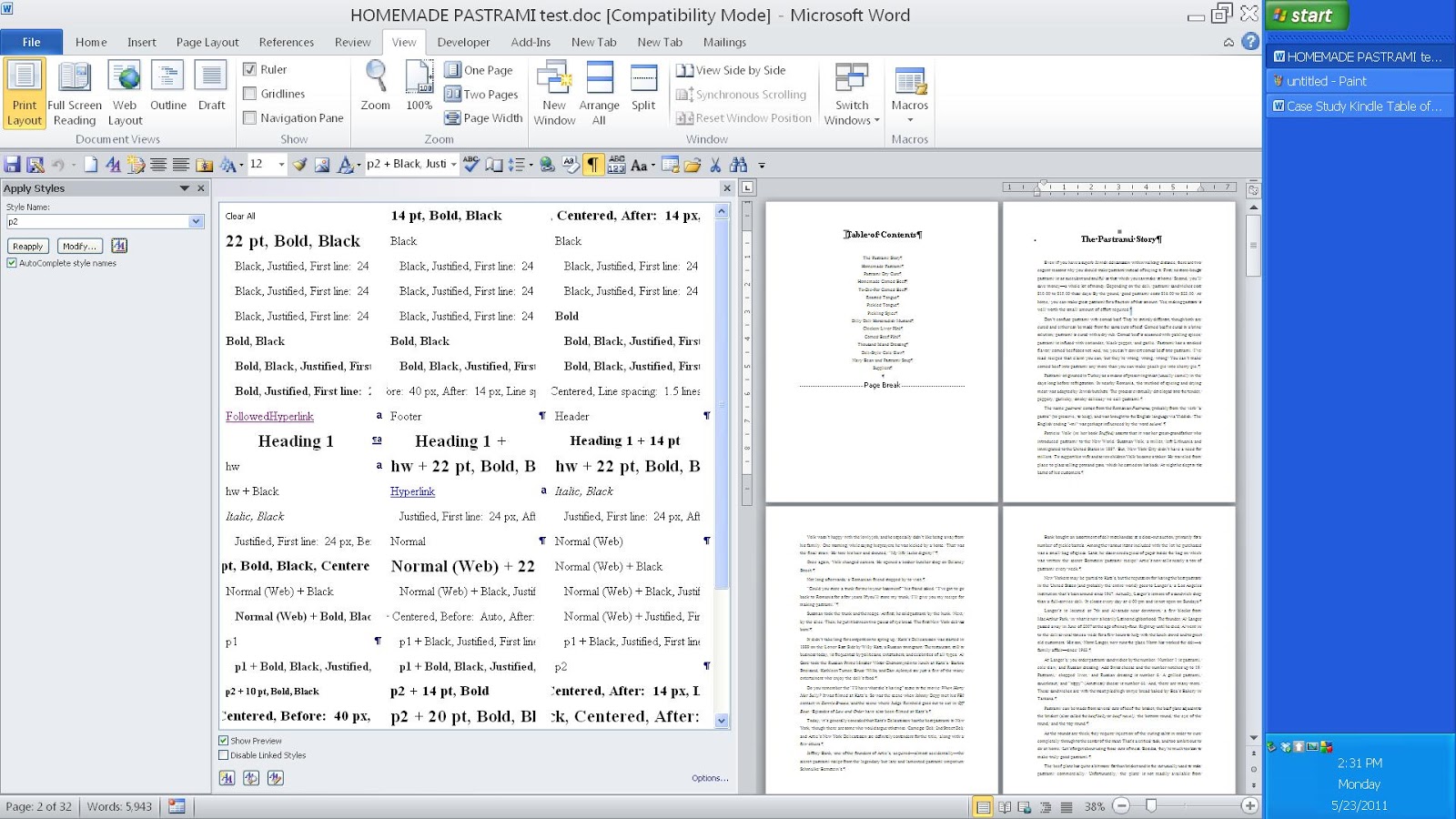
Task: Enable the Navigation Pane checkbox
Action: click(x=249, y=118)
